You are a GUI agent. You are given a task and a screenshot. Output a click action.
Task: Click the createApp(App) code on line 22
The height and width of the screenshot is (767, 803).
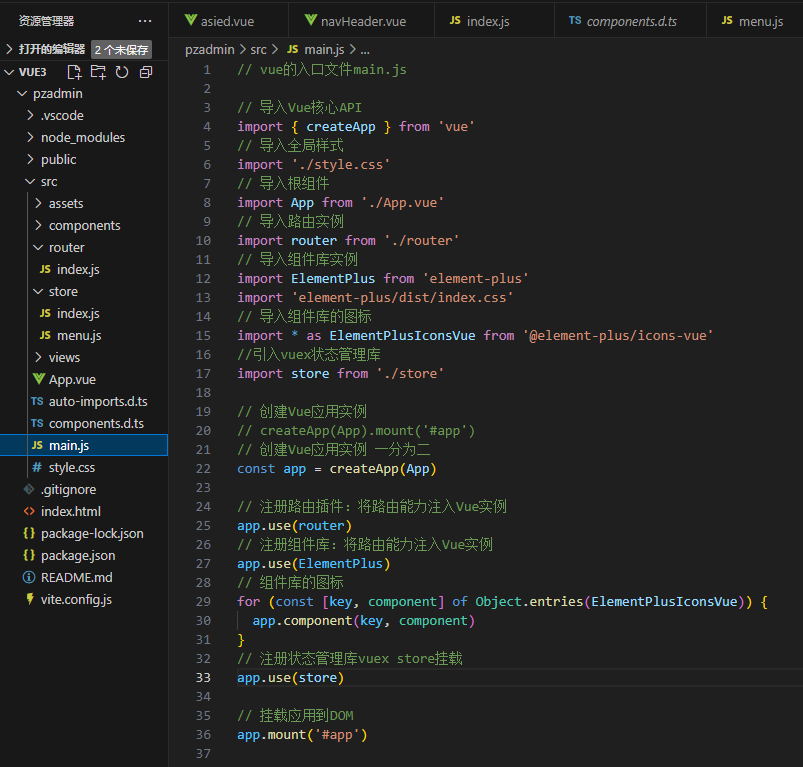383,468
